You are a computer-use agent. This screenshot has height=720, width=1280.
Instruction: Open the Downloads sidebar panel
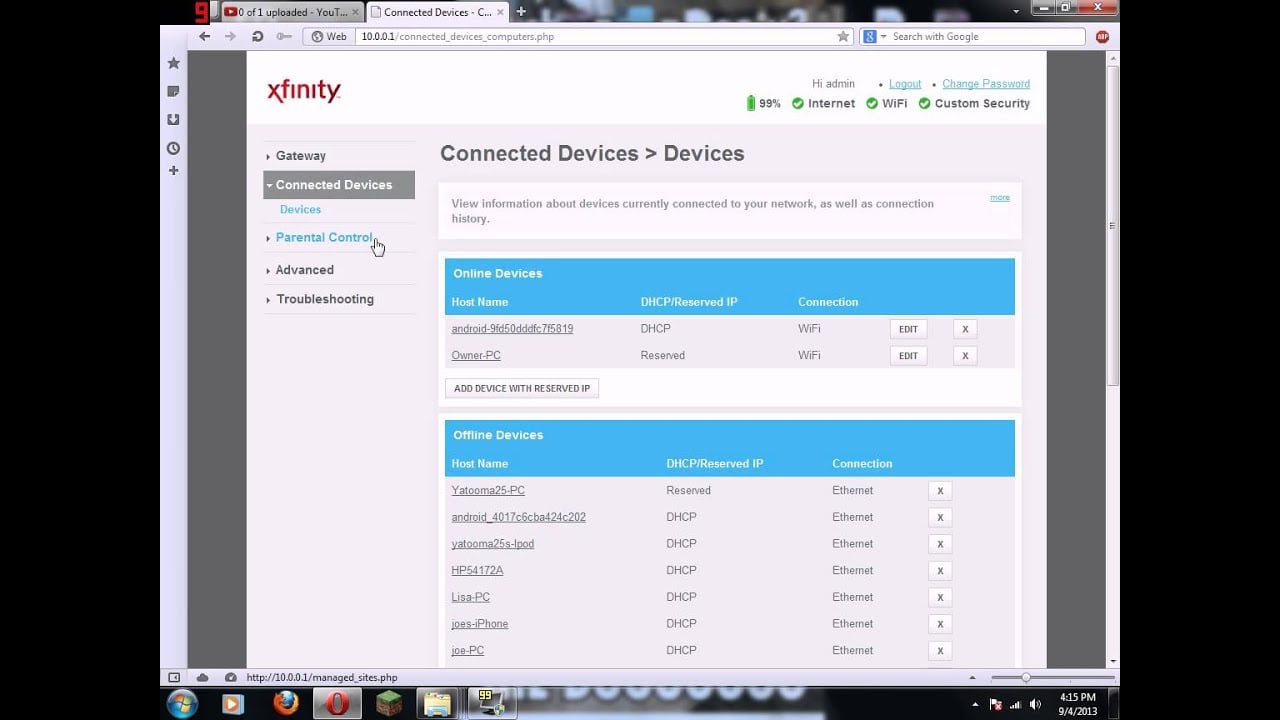pos(173,119)
